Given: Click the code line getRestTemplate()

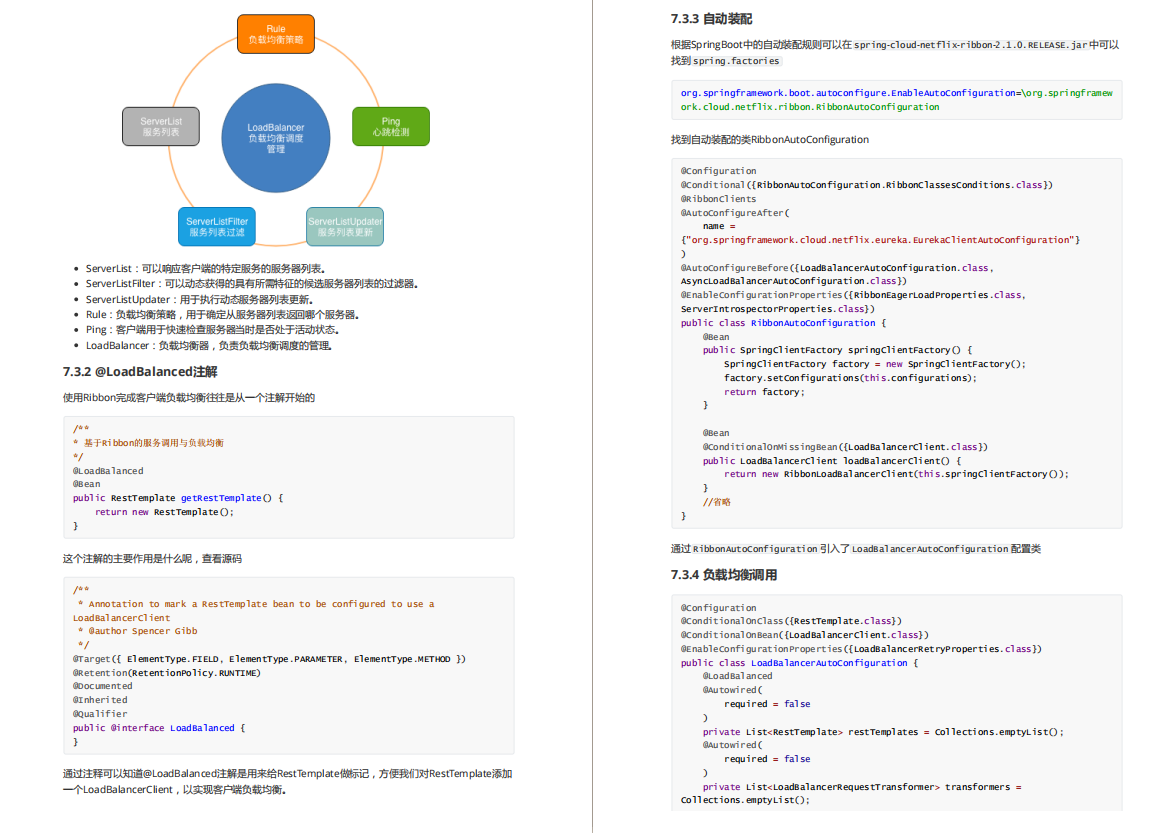Looking at the screenshot, I should [x=178, y=498].
